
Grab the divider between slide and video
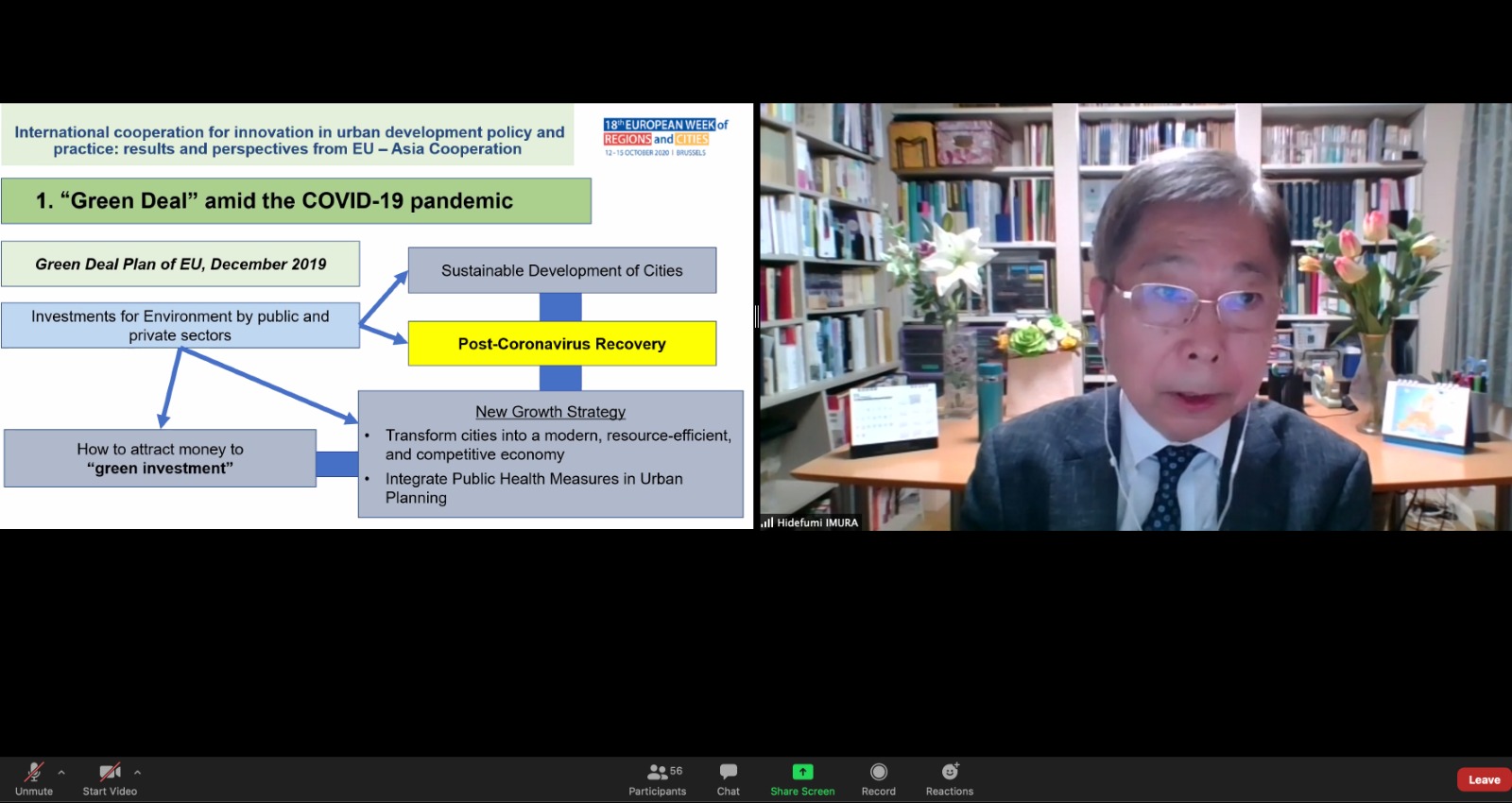click(757, 316)
